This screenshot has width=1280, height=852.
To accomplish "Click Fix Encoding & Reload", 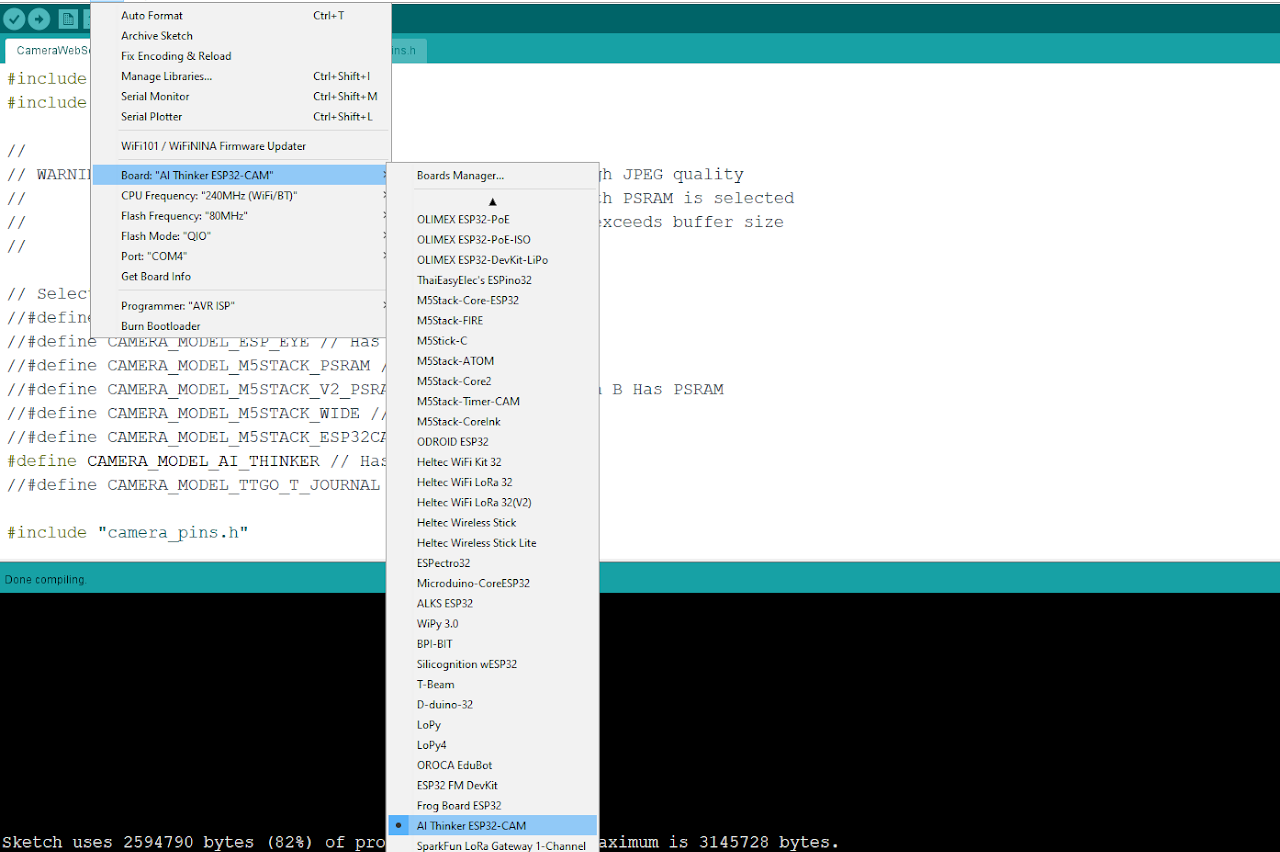I will [240, 56].
